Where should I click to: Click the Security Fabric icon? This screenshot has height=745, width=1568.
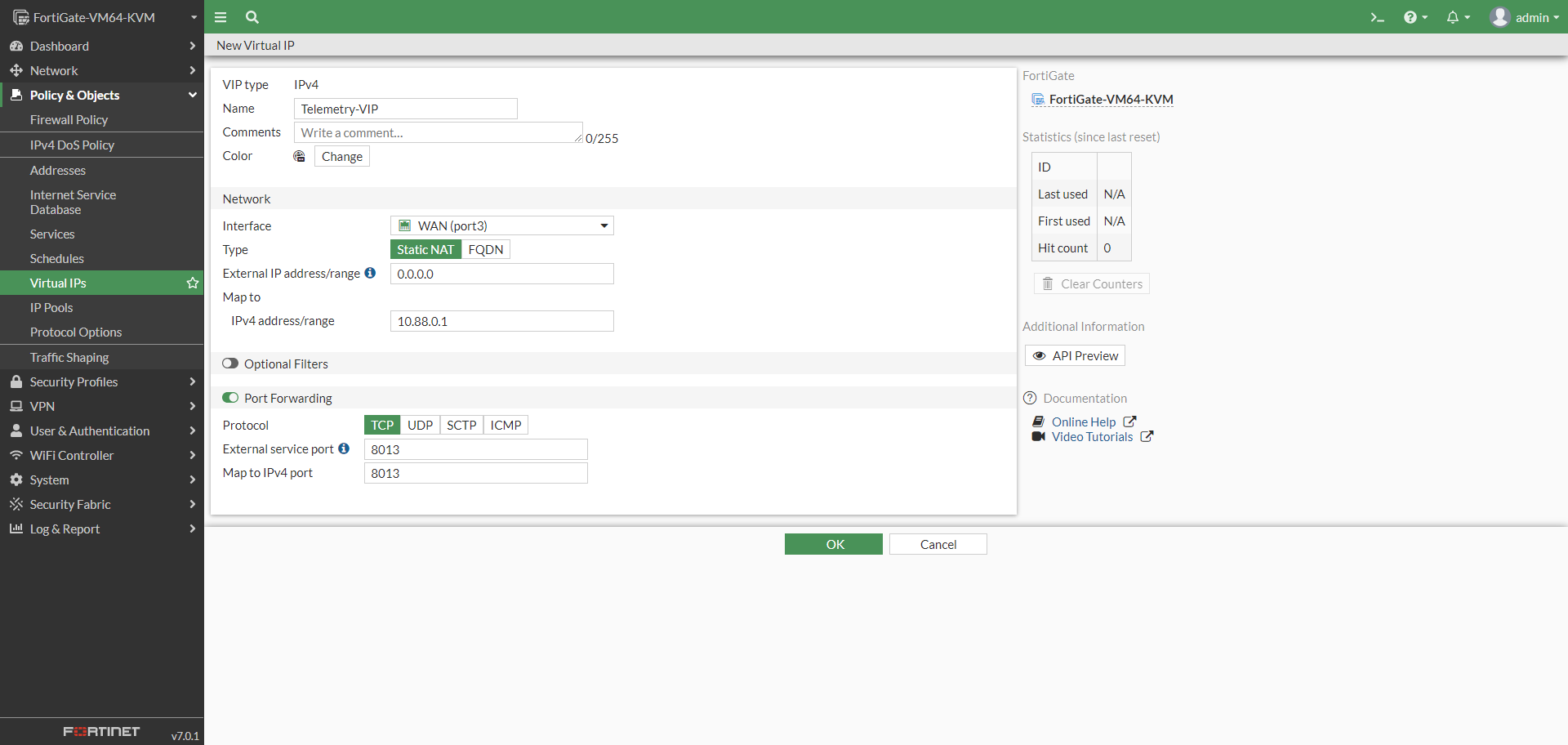pos(16,504)
